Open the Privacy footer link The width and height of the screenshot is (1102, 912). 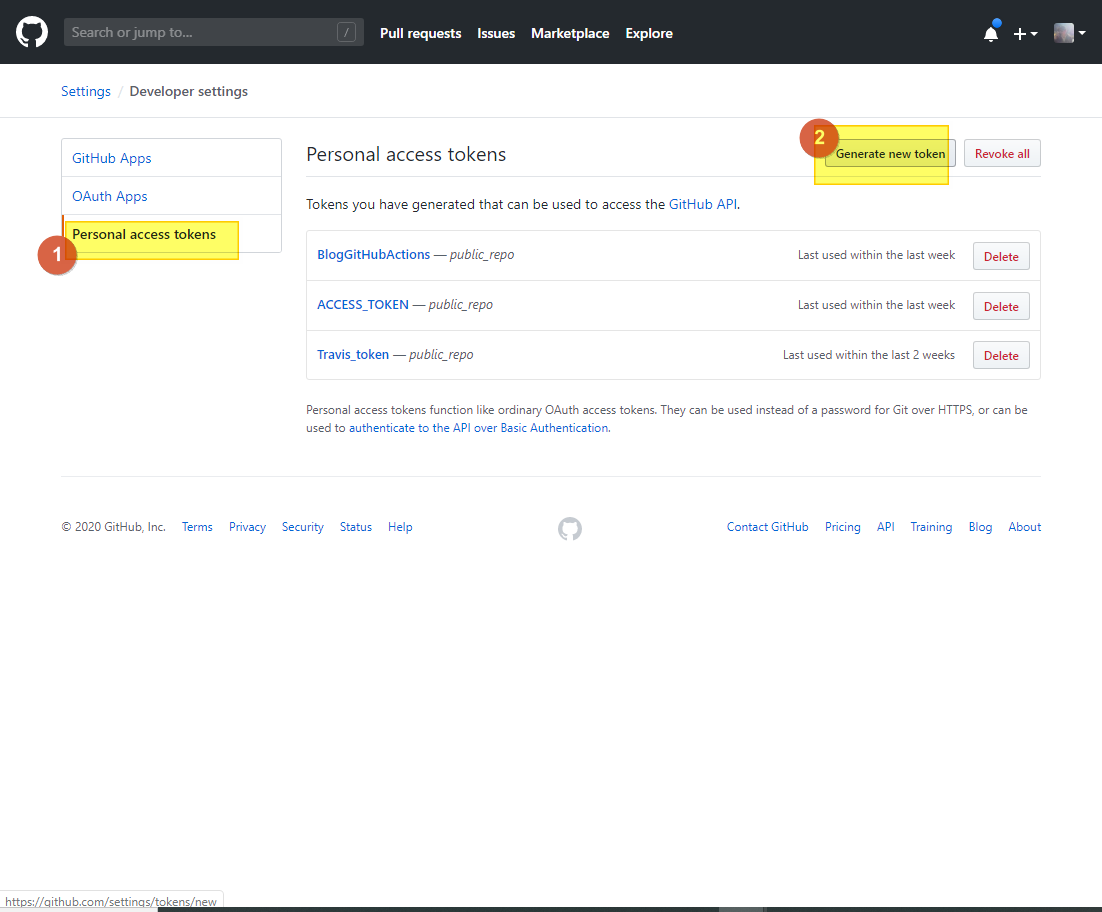pos(247,527)
